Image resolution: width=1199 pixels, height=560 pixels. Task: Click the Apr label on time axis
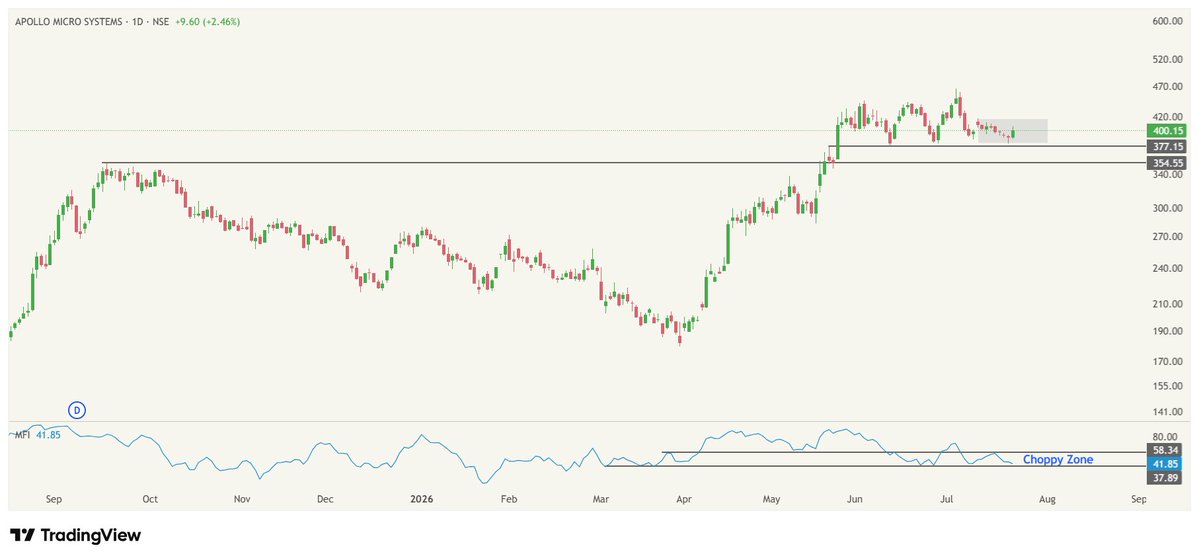point(684,500)
